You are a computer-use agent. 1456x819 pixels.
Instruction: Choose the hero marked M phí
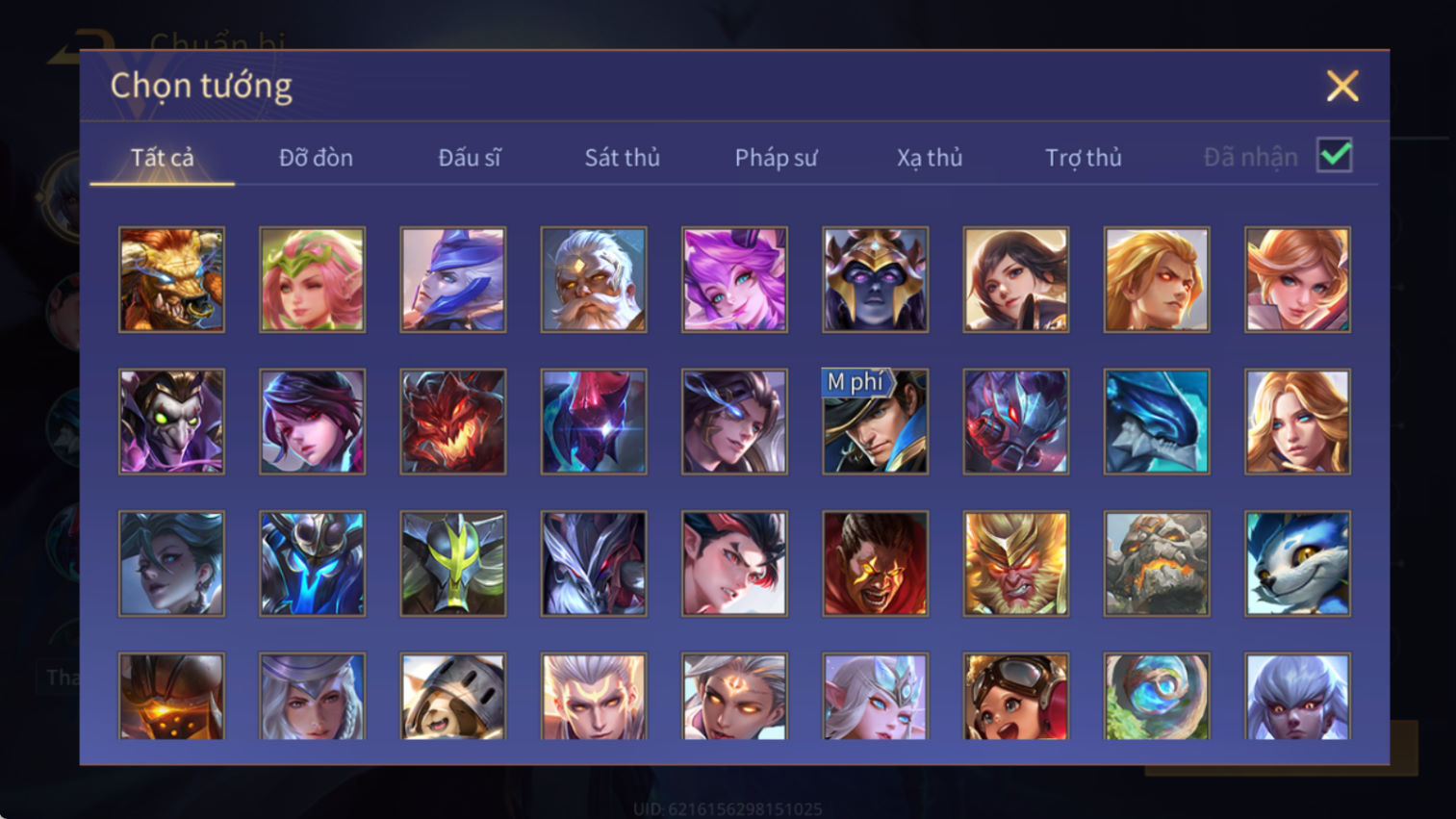(x=875, y=422)
